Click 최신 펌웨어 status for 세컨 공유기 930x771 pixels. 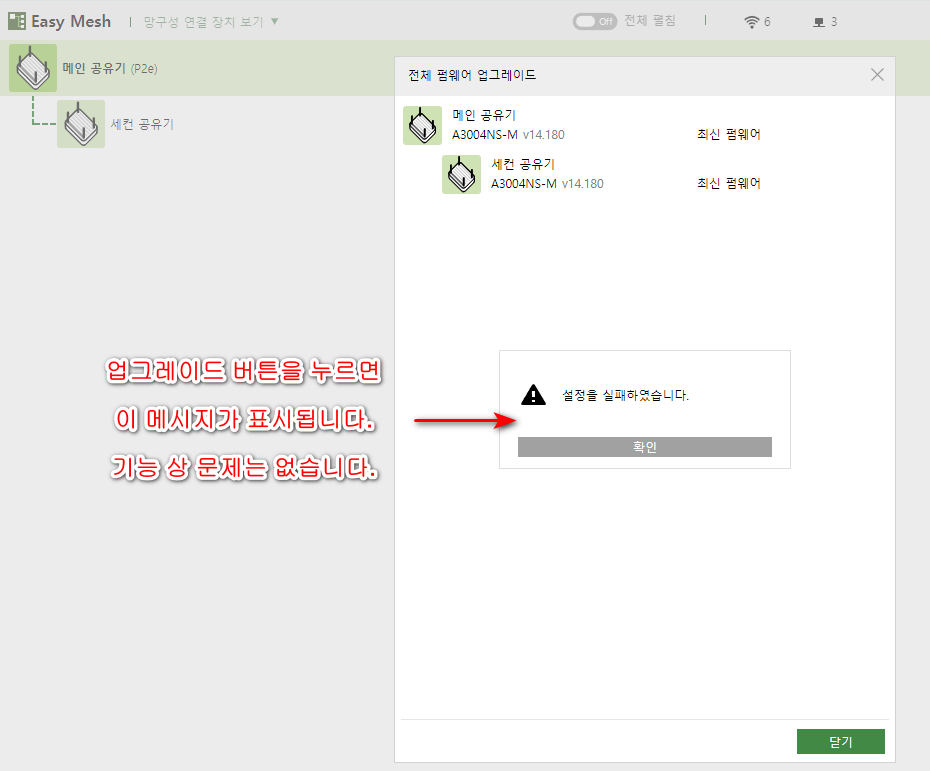729,184
